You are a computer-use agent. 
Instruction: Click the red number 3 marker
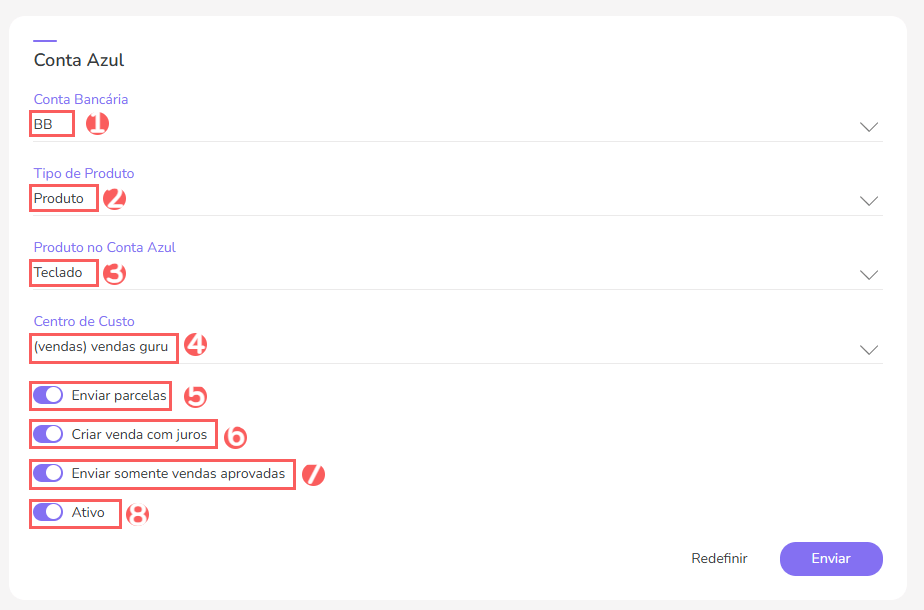[x=115, y=273]
